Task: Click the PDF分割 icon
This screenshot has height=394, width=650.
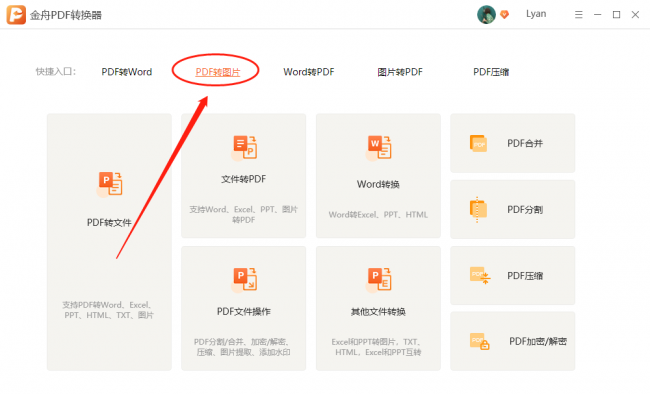Action: pos(478,209)
